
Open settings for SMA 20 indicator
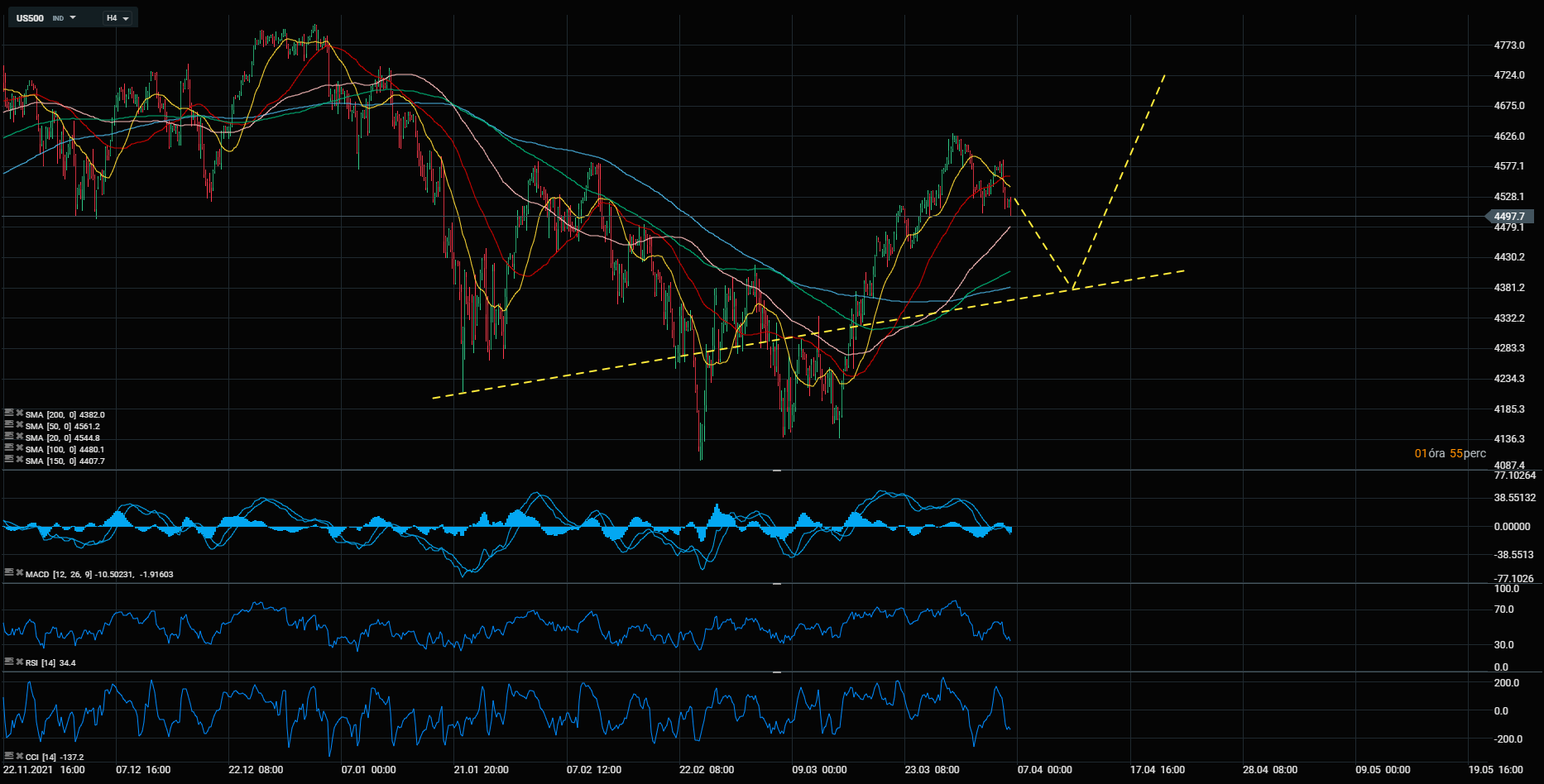[x=9, y=436]
